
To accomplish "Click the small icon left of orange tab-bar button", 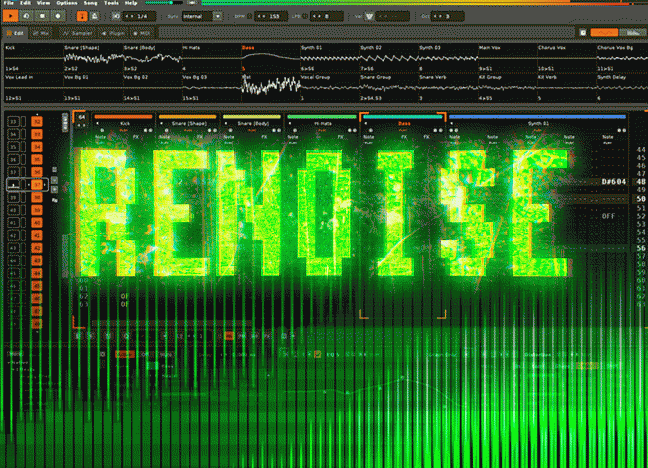I will tap(583, 33).
